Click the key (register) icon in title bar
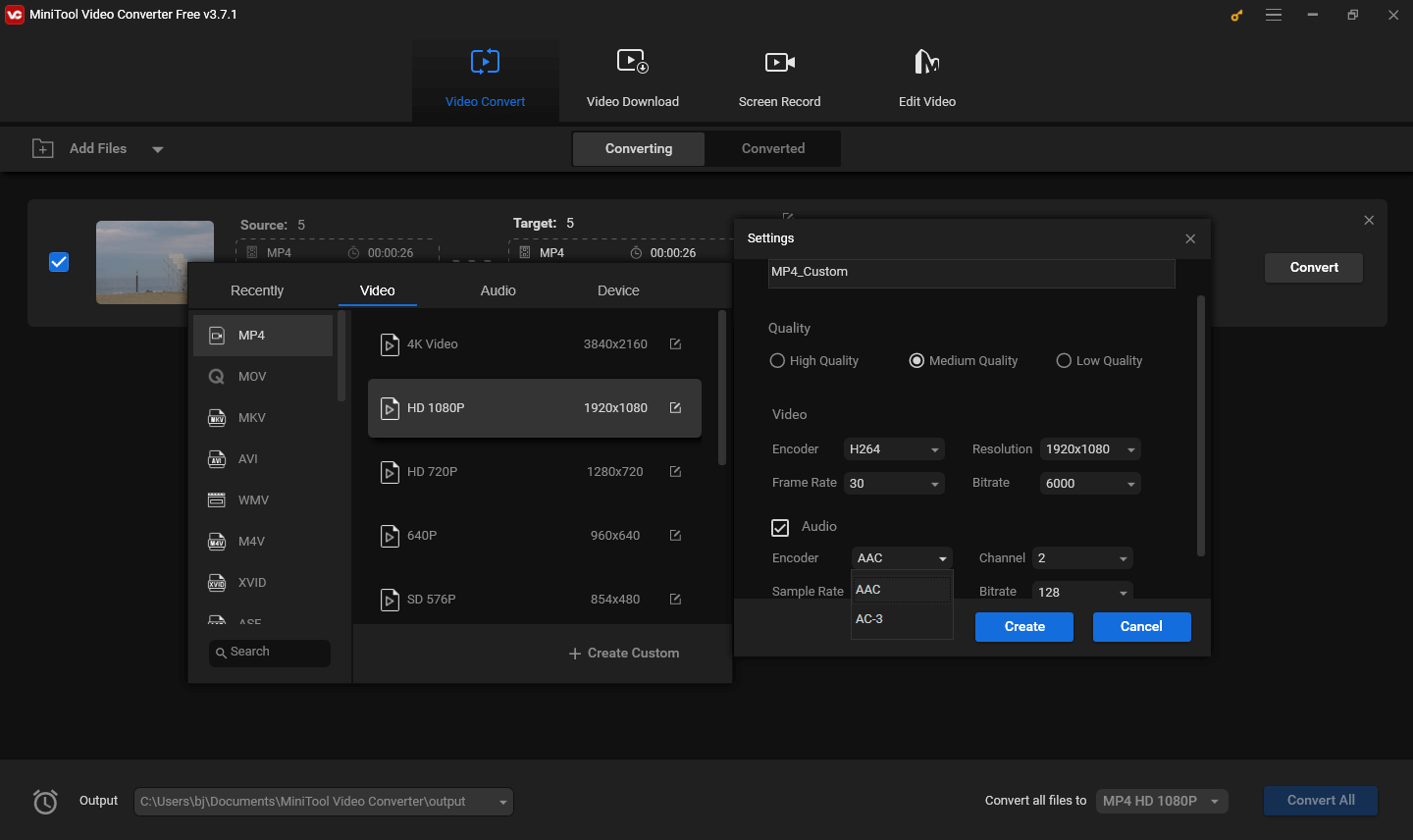Viewport: 1413px width, 840px height. (x=1236, y=15)
